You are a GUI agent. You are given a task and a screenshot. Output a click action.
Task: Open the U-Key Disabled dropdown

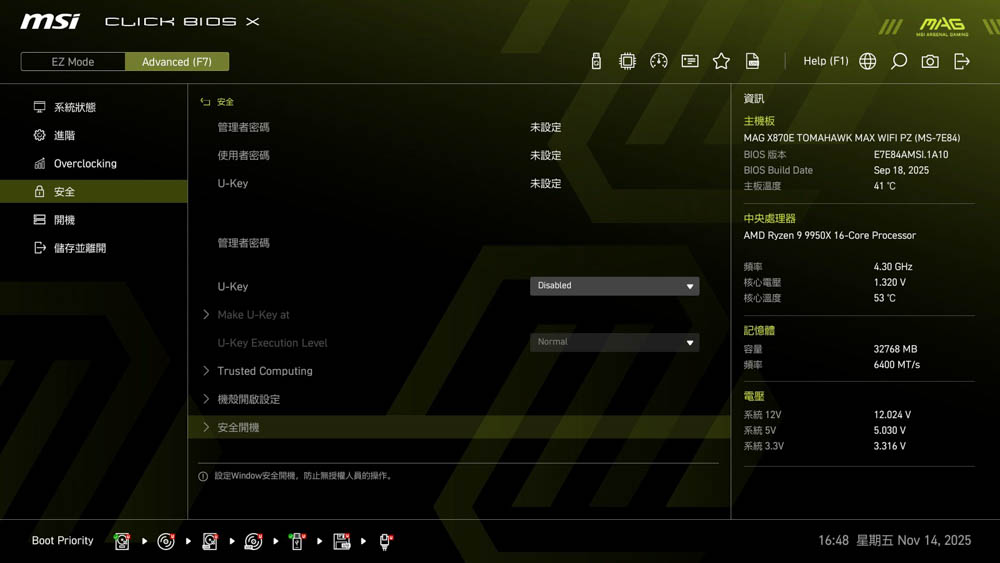click(614, 286)
